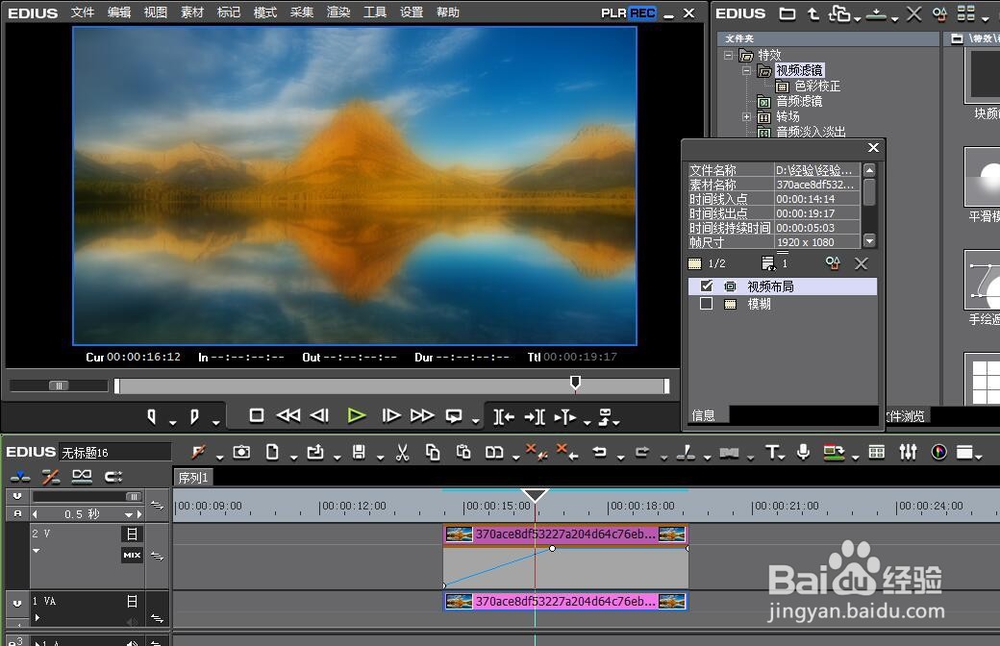The height and width of the screenshot is (646, 1000).
Task: Open the 编辑 menu
Action: [119, 12]
